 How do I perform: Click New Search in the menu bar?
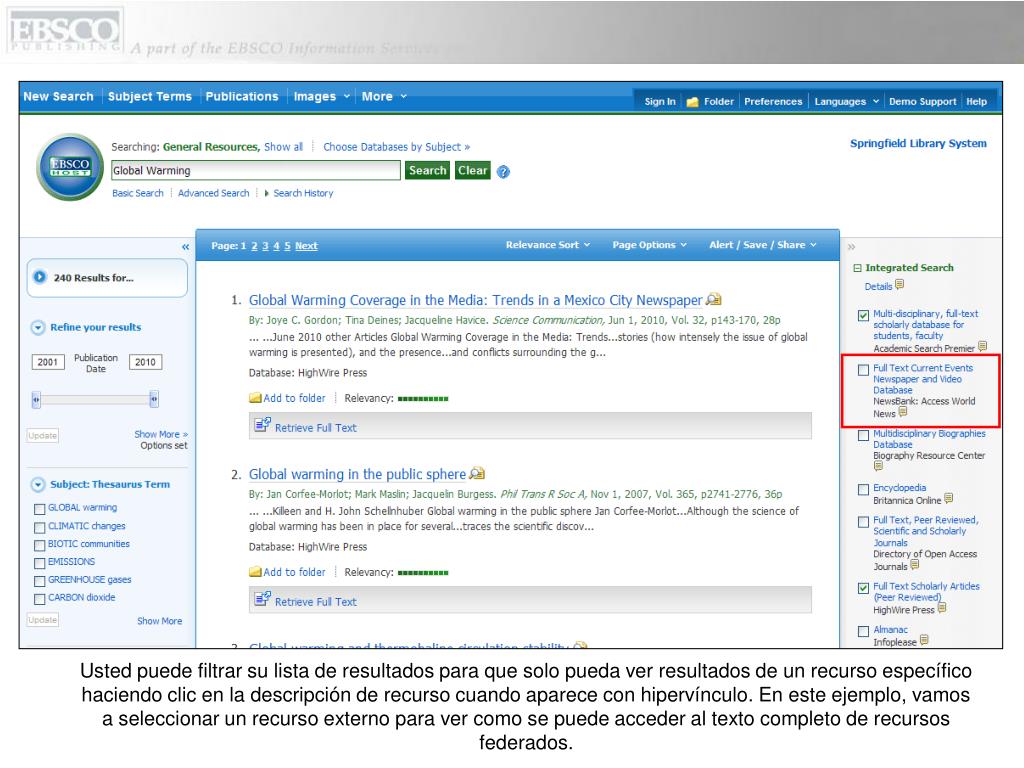59,97
